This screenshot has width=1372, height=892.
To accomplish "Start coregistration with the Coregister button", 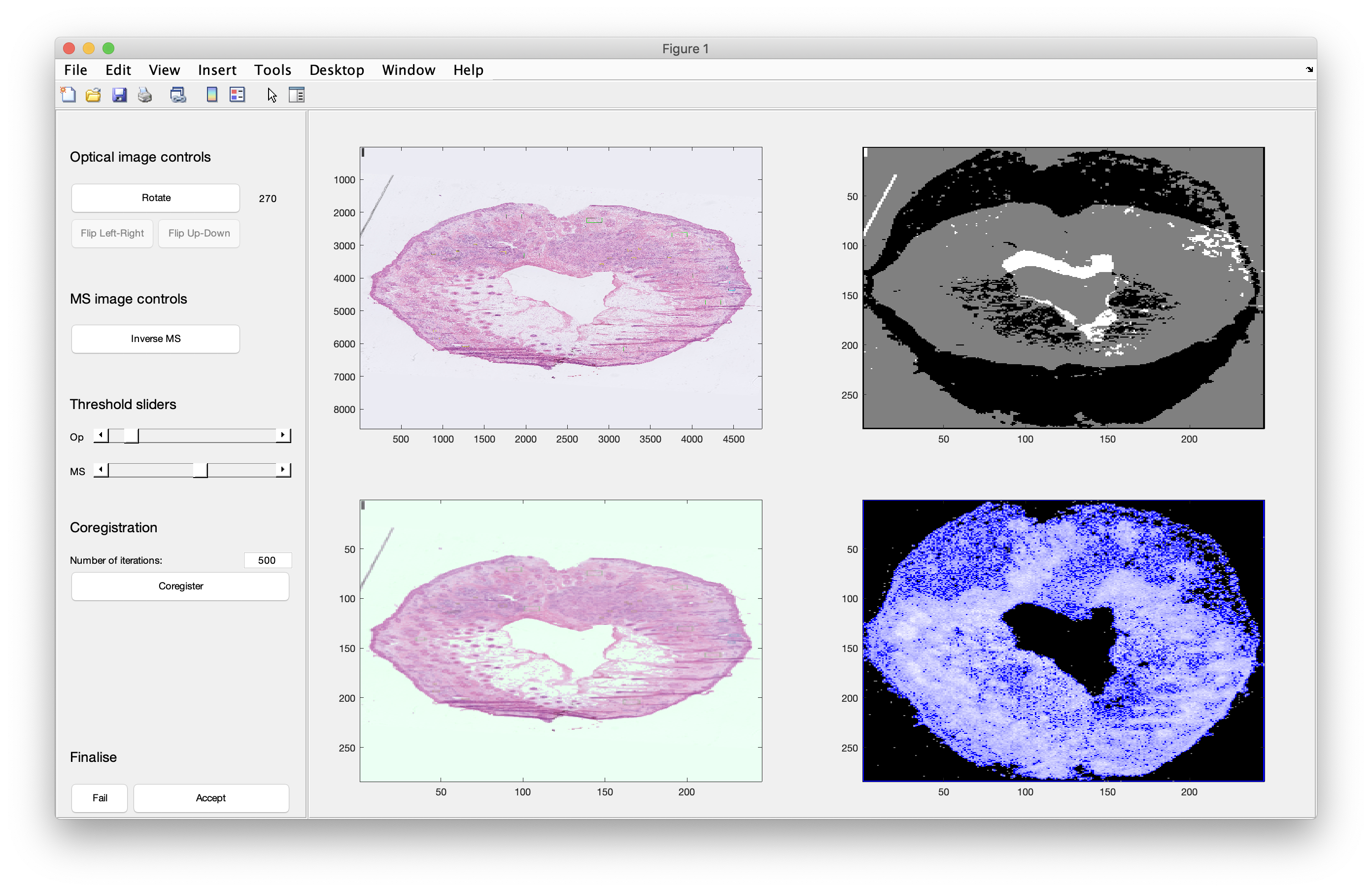I will click(180, 586).
